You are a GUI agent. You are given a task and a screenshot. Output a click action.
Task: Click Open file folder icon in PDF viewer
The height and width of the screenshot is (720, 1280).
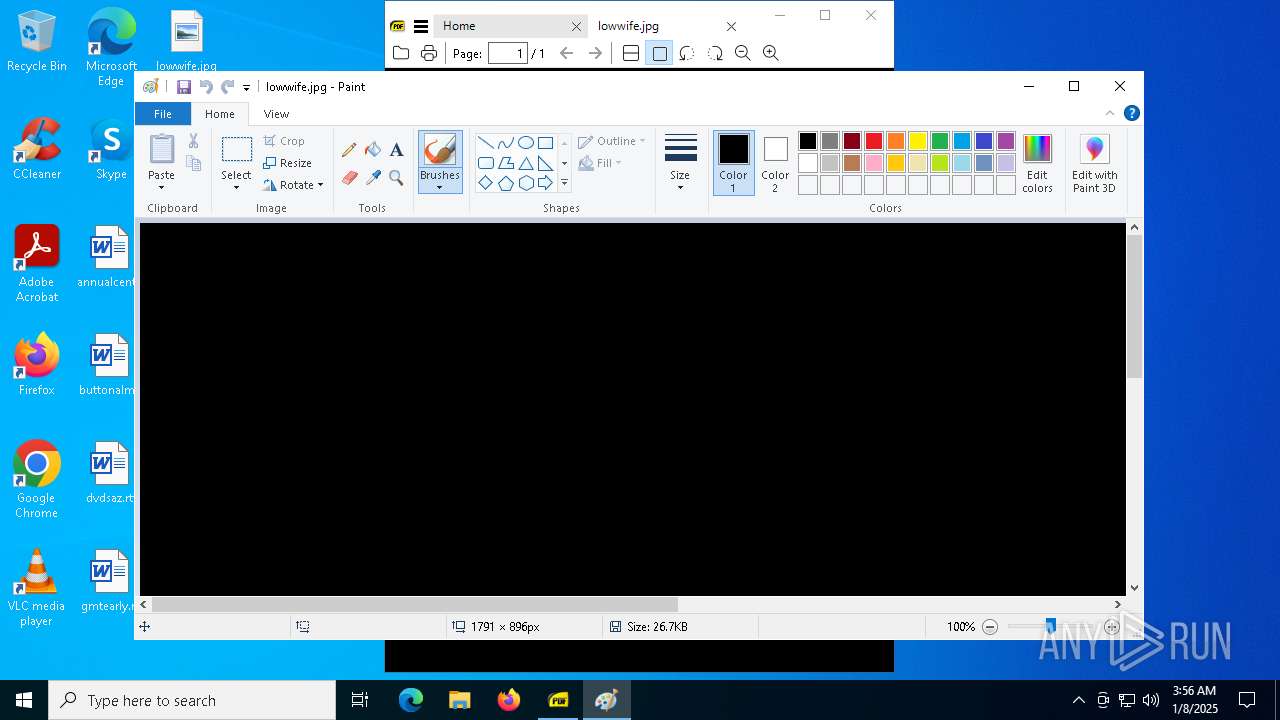pos(401,53)
